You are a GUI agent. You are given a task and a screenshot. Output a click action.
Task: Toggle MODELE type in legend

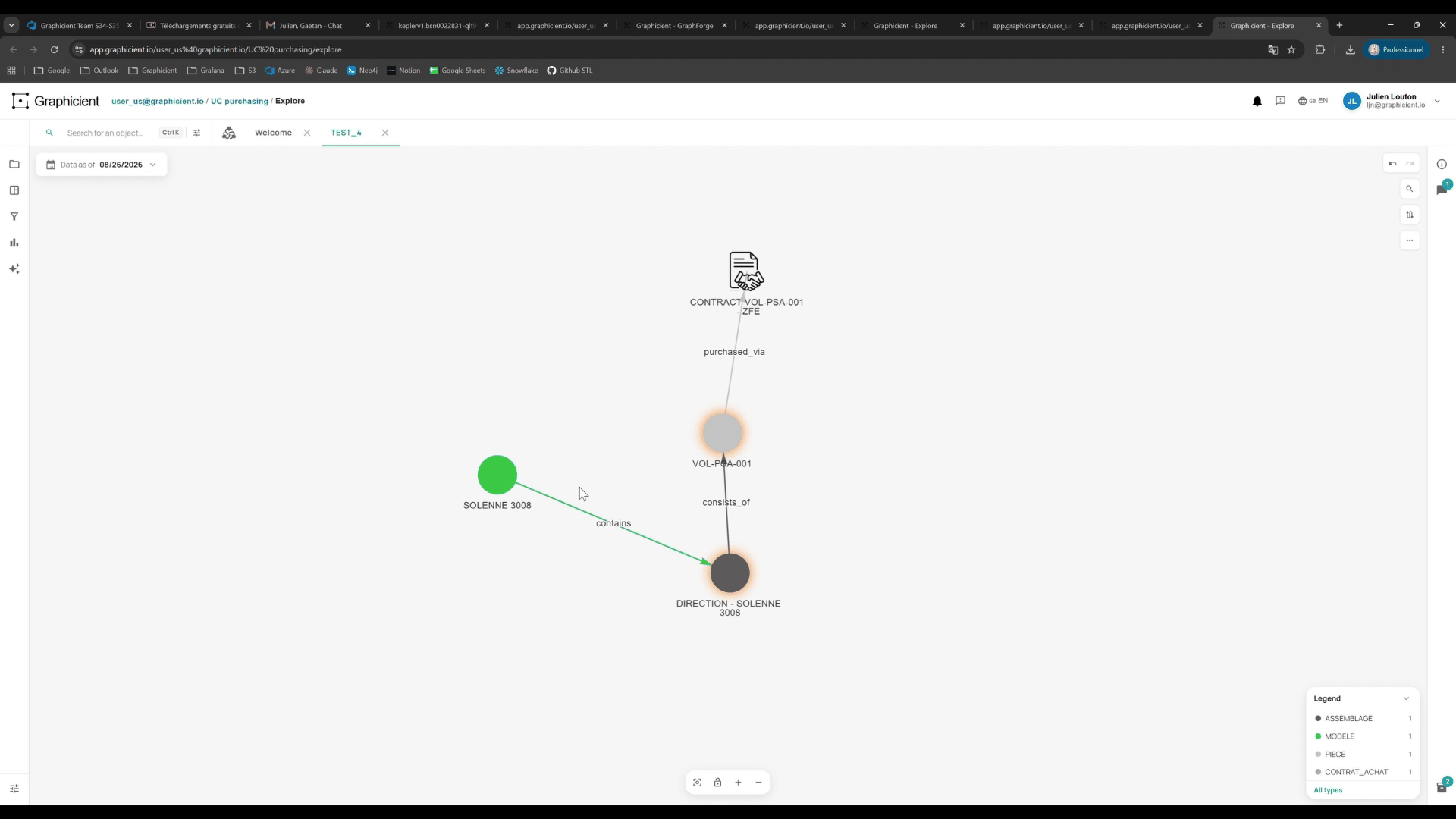1363,736
